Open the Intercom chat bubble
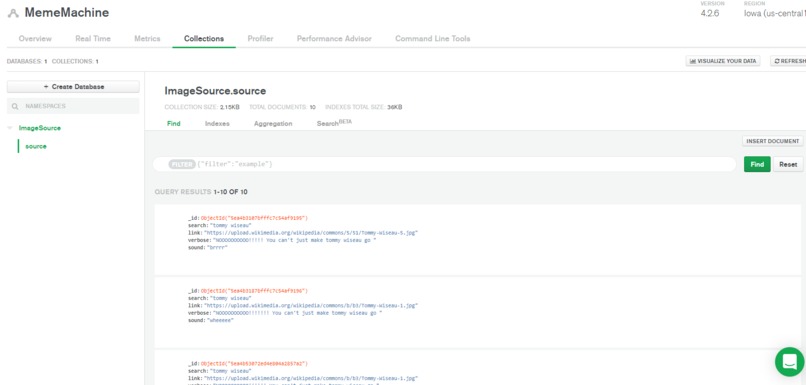Viewport: 806px width, 385px height. [790, 362]
